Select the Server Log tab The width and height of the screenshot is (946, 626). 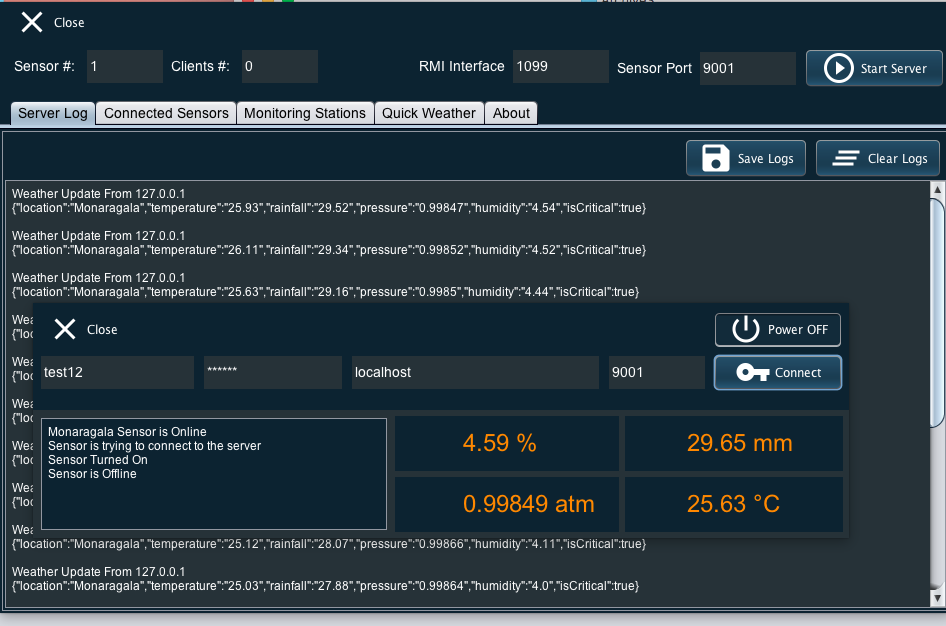(x=52, y=113)
